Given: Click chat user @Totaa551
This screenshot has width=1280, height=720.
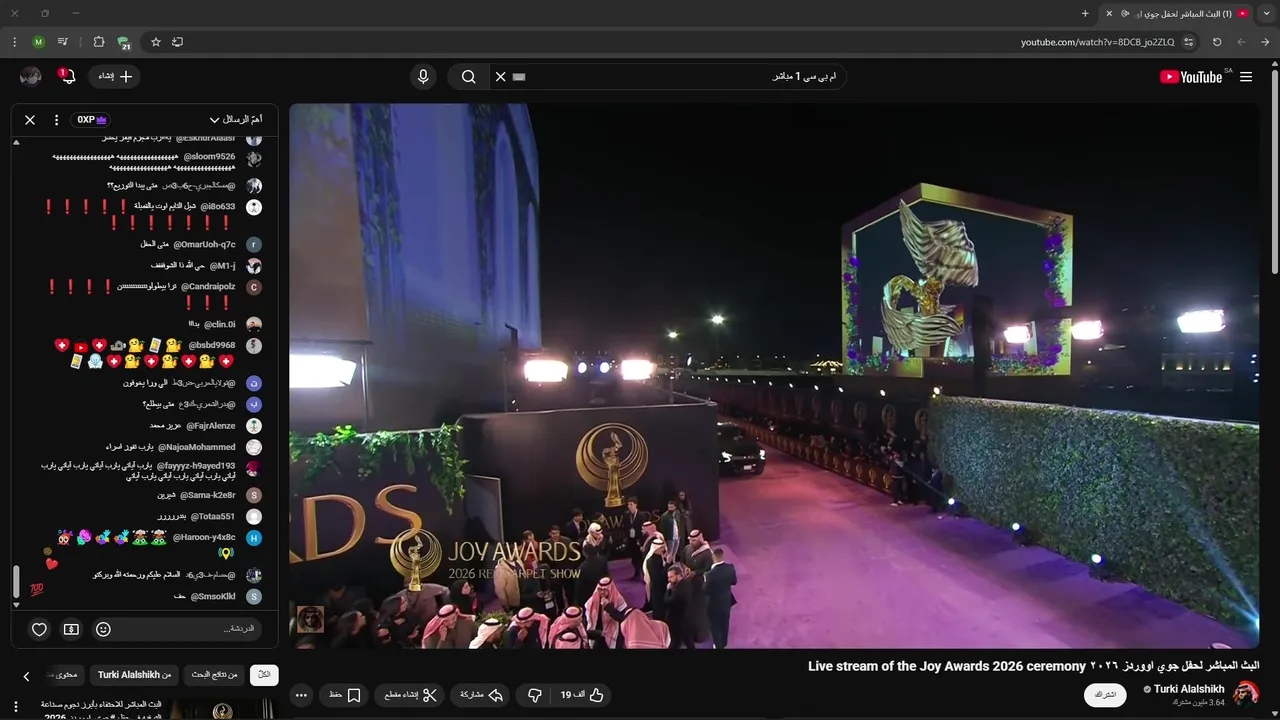Looking at the screenshot, I should tap(211, 516).
